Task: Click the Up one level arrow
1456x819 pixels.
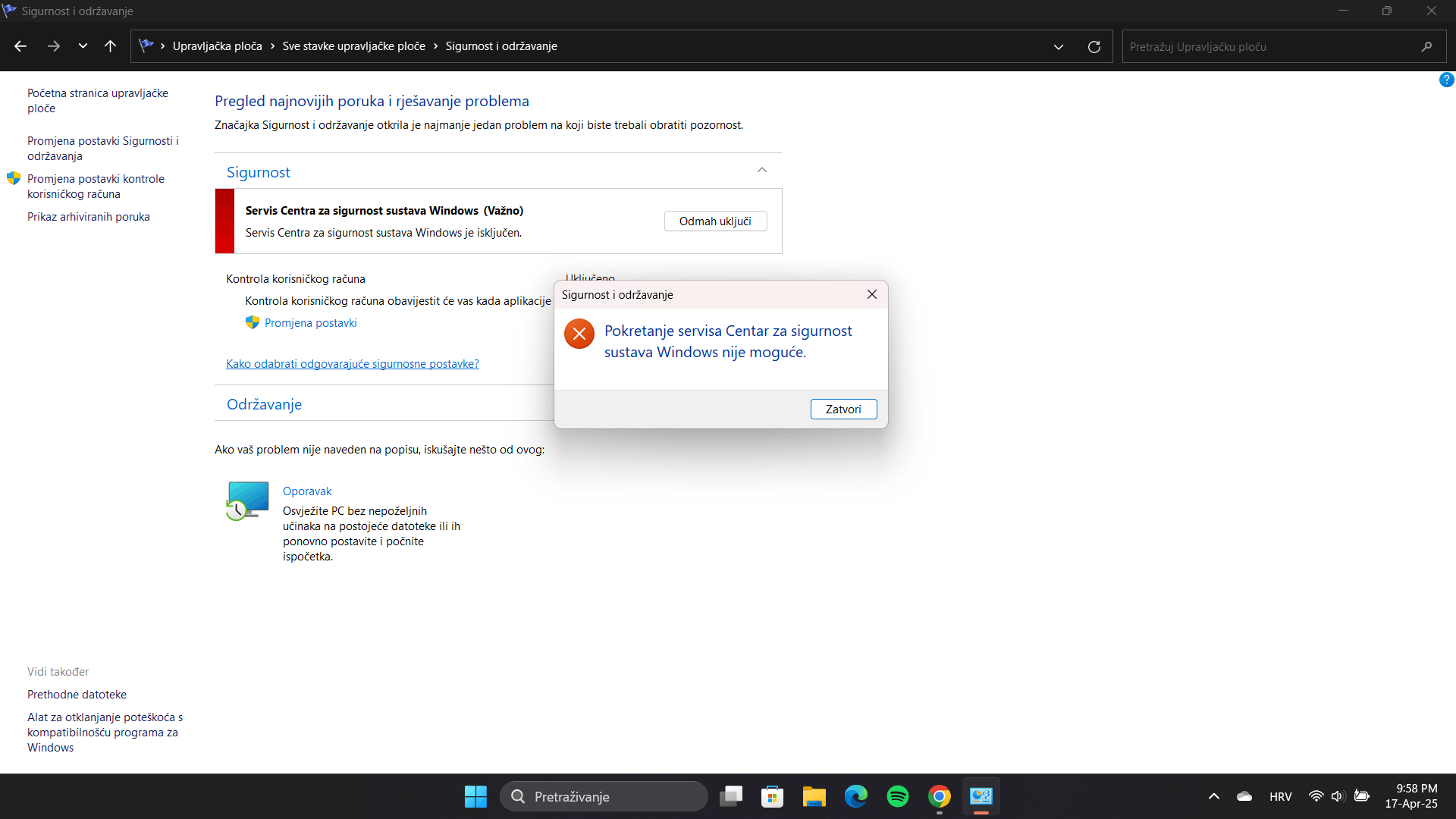Action: (x=110, y=46)
